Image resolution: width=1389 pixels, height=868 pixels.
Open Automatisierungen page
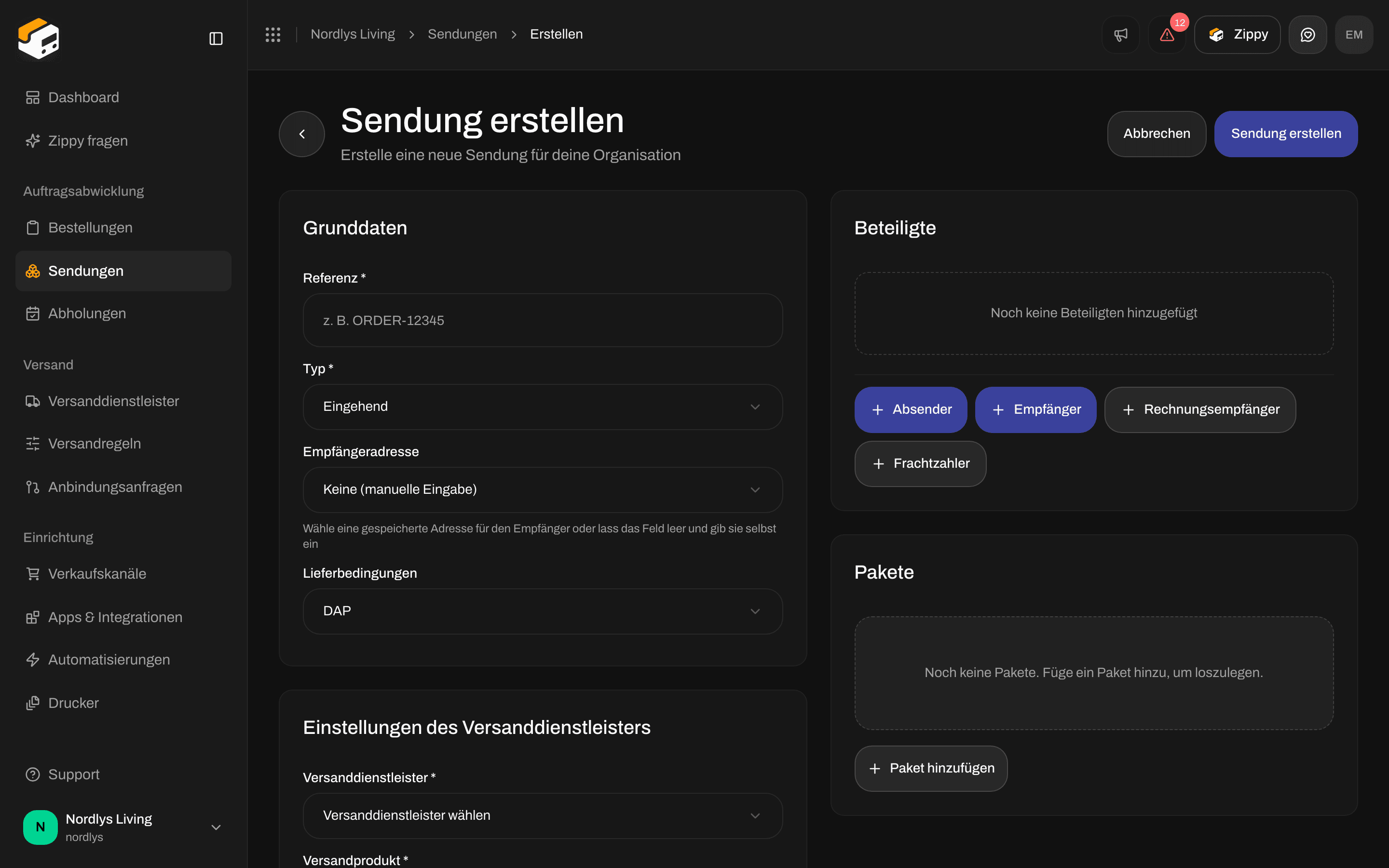(123, 660)
